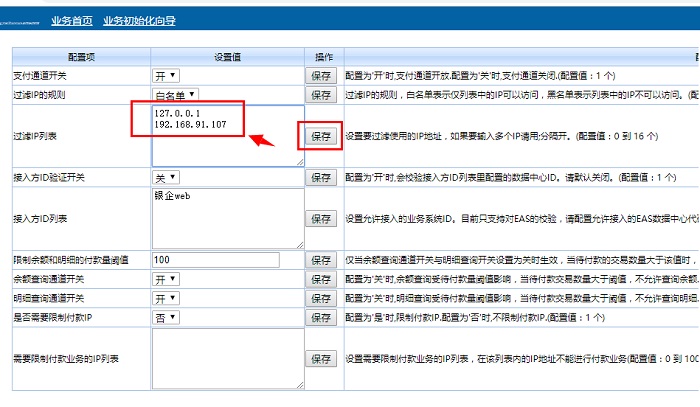Click the empty 需要限制付款业务的IP列表 text area

click(227, 358)
